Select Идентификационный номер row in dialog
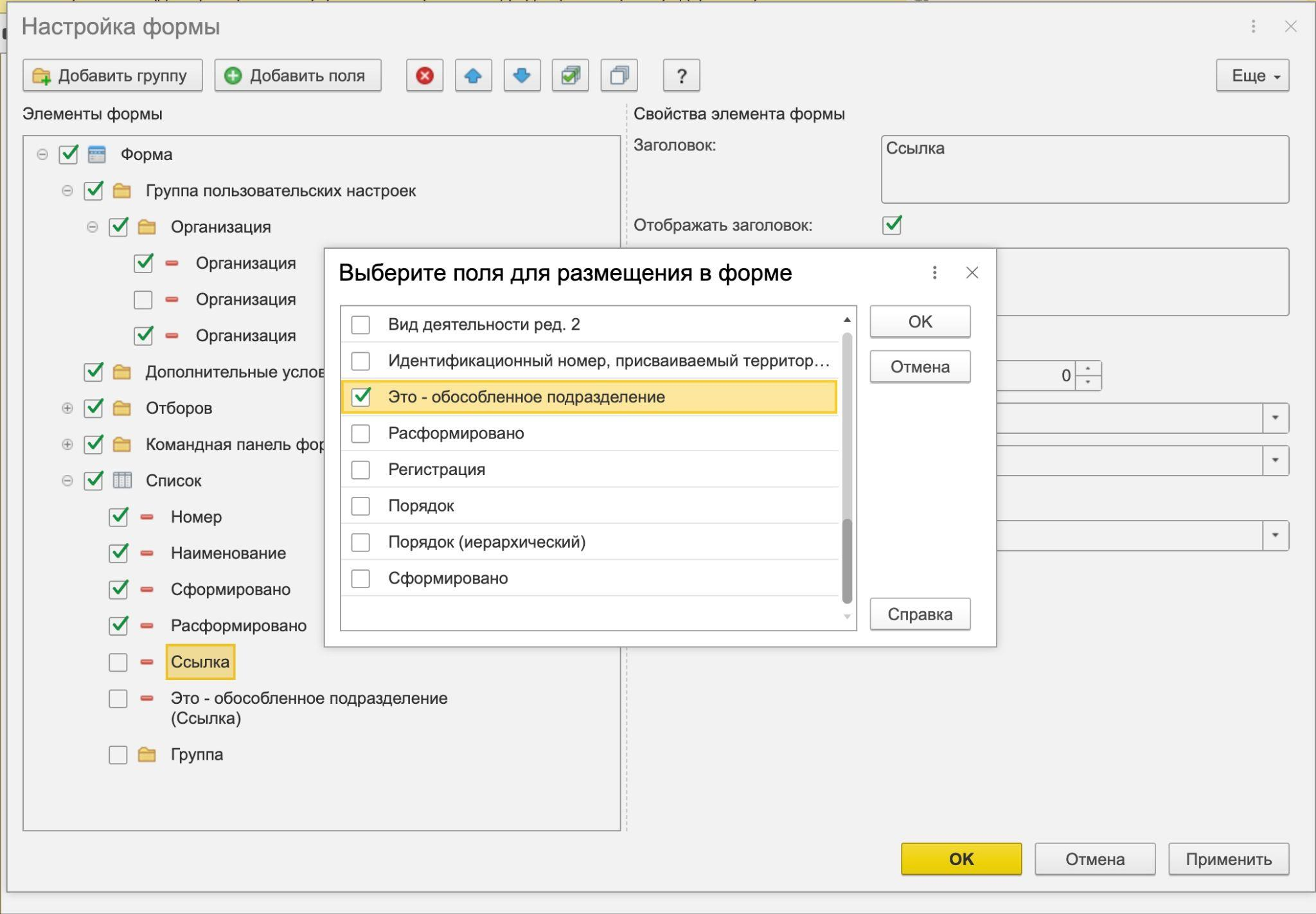This screenshot has width=1316, height=914. 590,361
